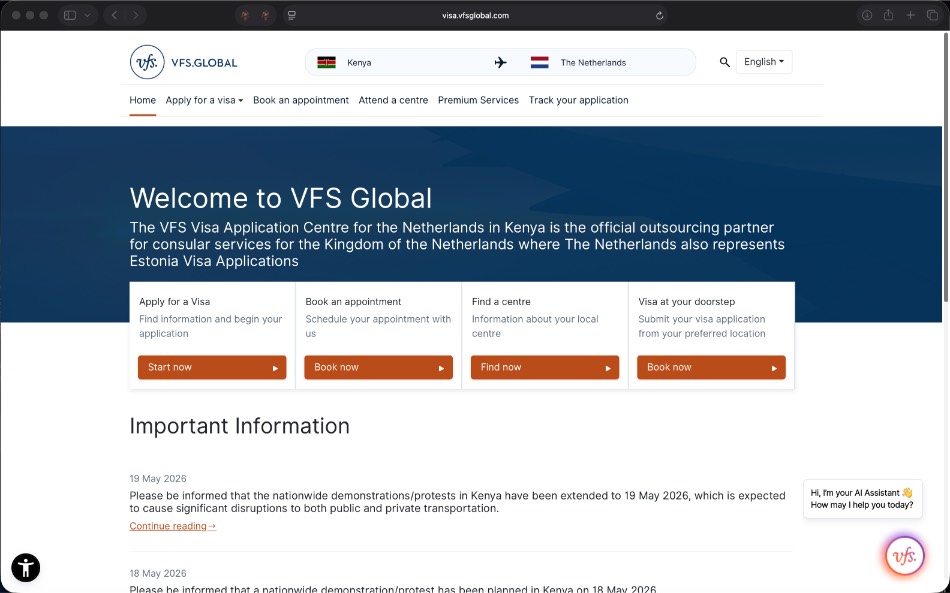This screenshot has width=950, height=593.
Task: Click the Safari share icon
Action: point(888,15)
